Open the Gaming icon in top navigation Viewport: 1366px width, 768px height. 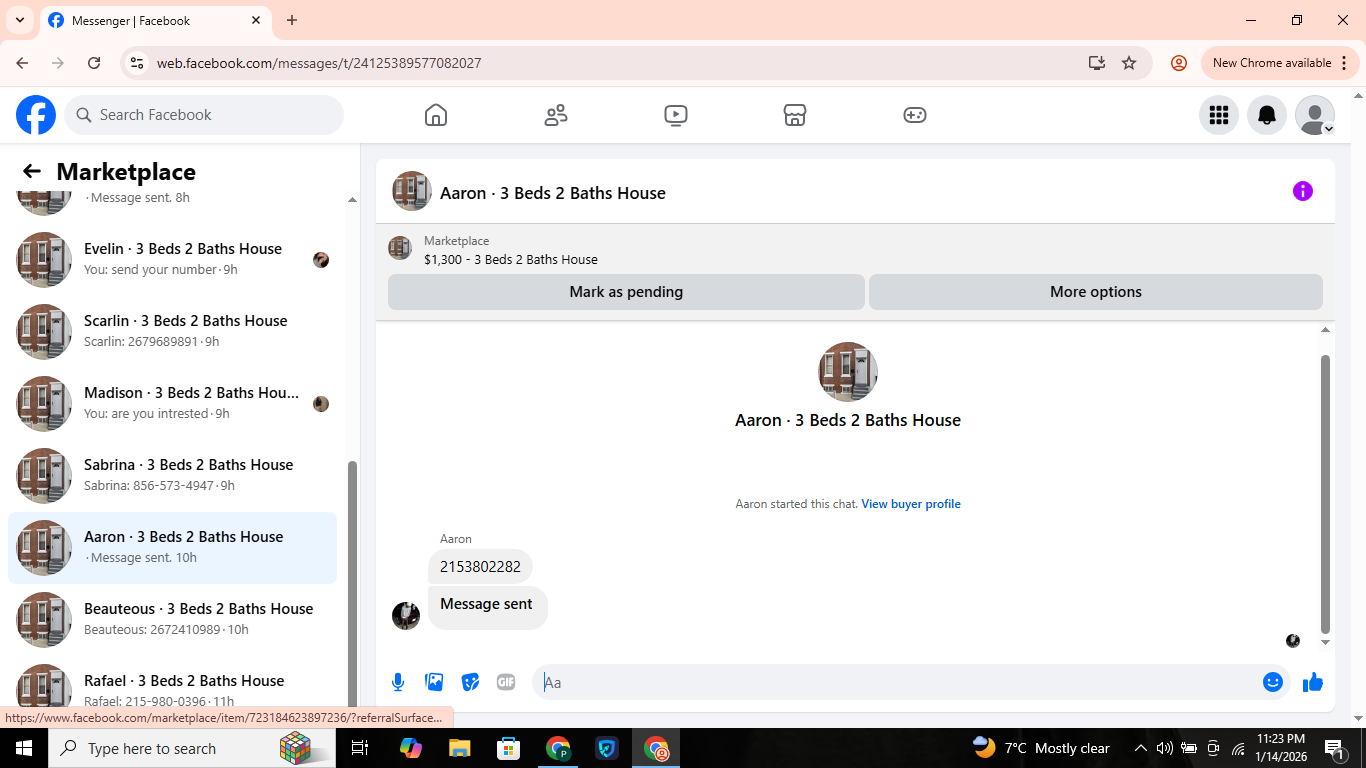point(915,115)
